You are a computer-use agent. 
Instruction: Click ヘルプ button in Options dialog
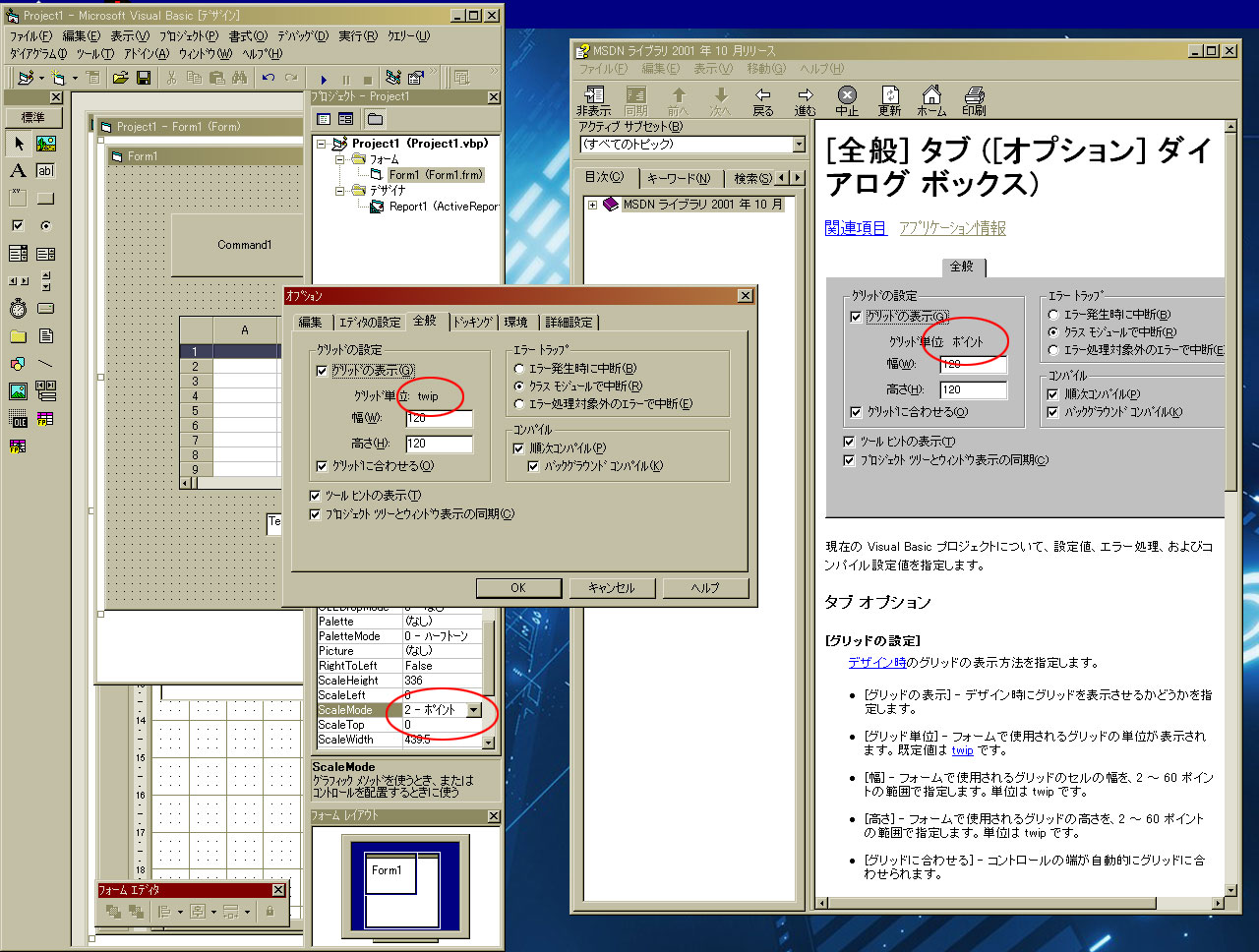tap(705, 588)
